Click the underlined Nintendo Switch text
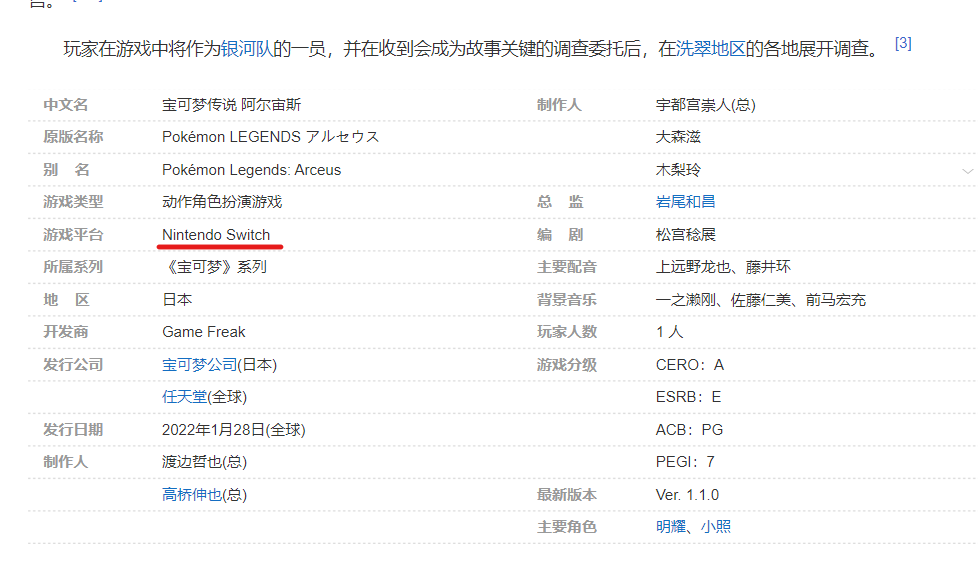978x572 pixels. click(216, 235)
